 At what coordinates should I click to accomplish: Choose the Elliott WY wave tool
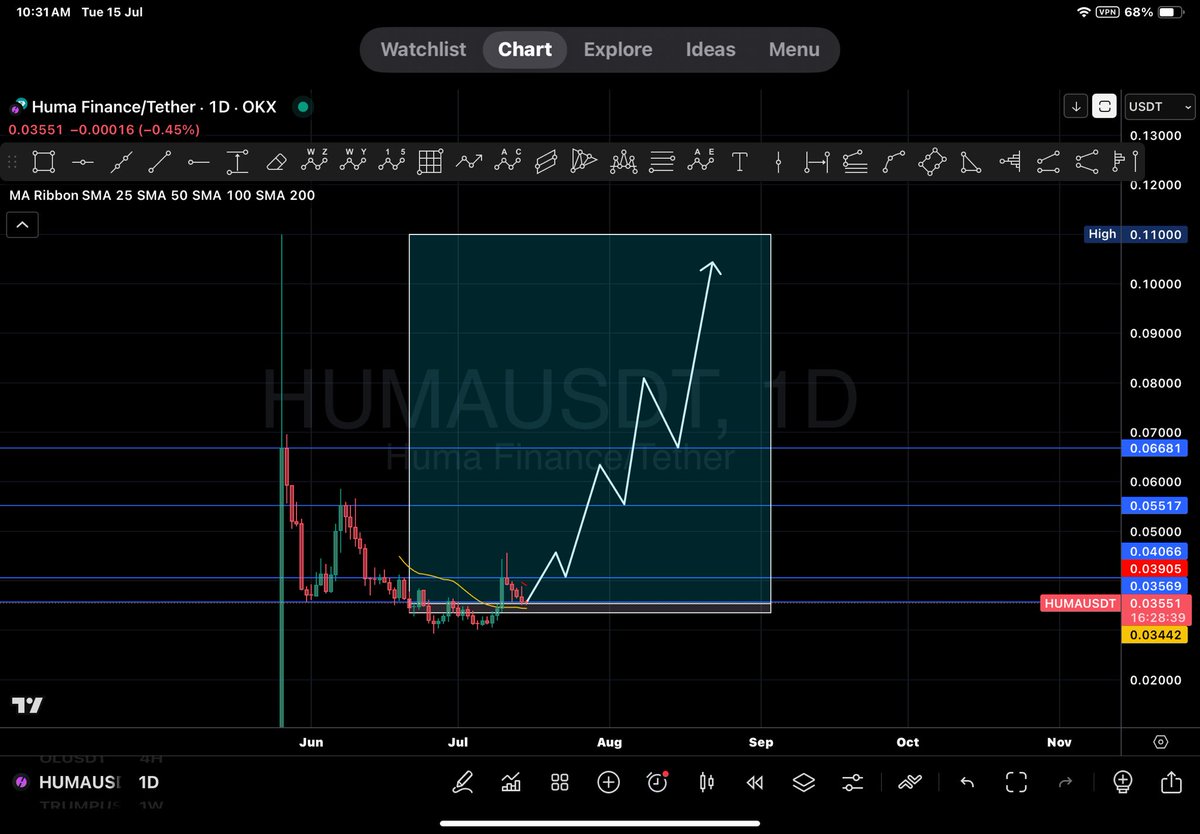(353, 162)
